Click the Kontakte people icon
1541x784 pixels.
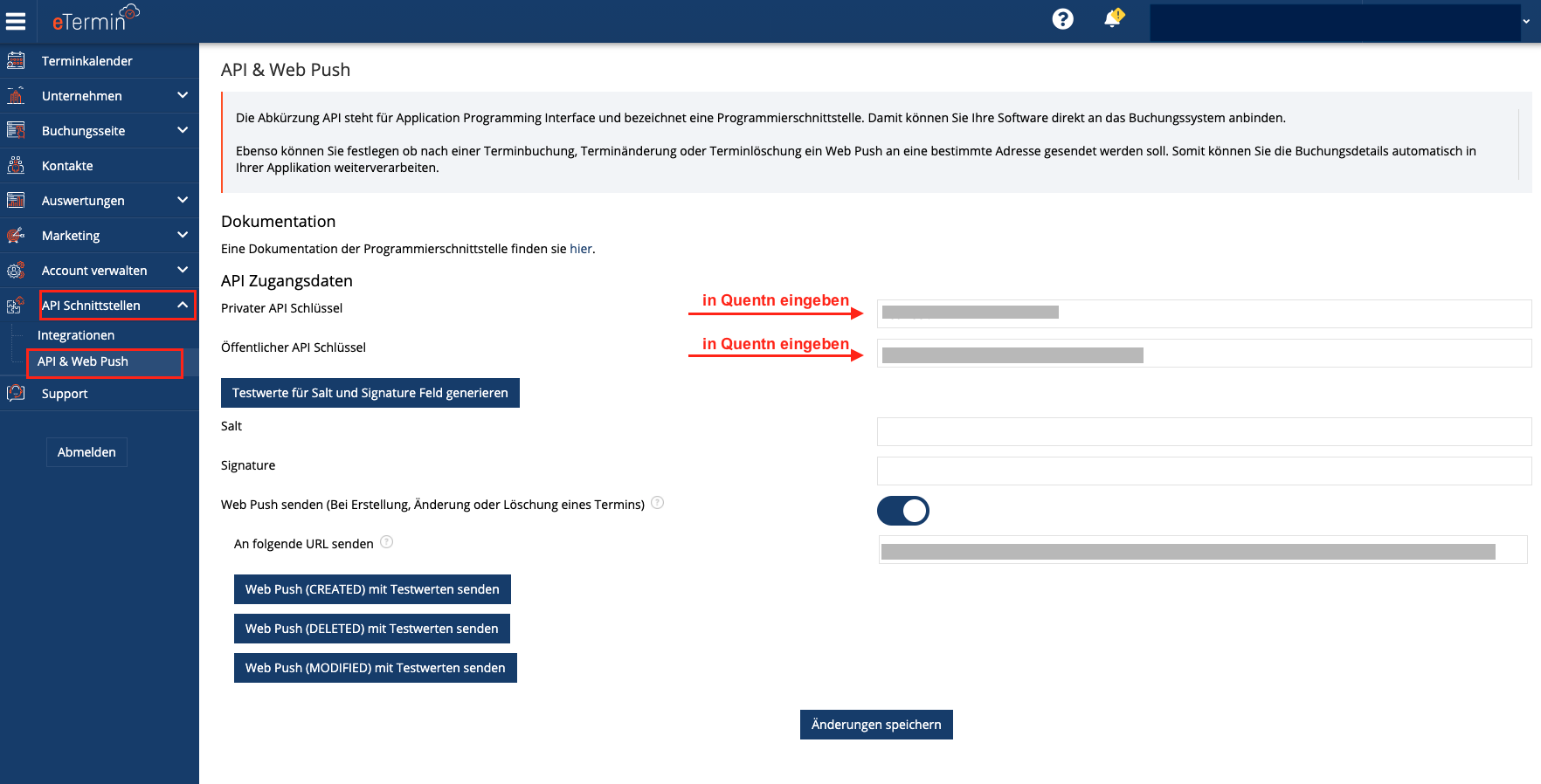click(16, 165)
